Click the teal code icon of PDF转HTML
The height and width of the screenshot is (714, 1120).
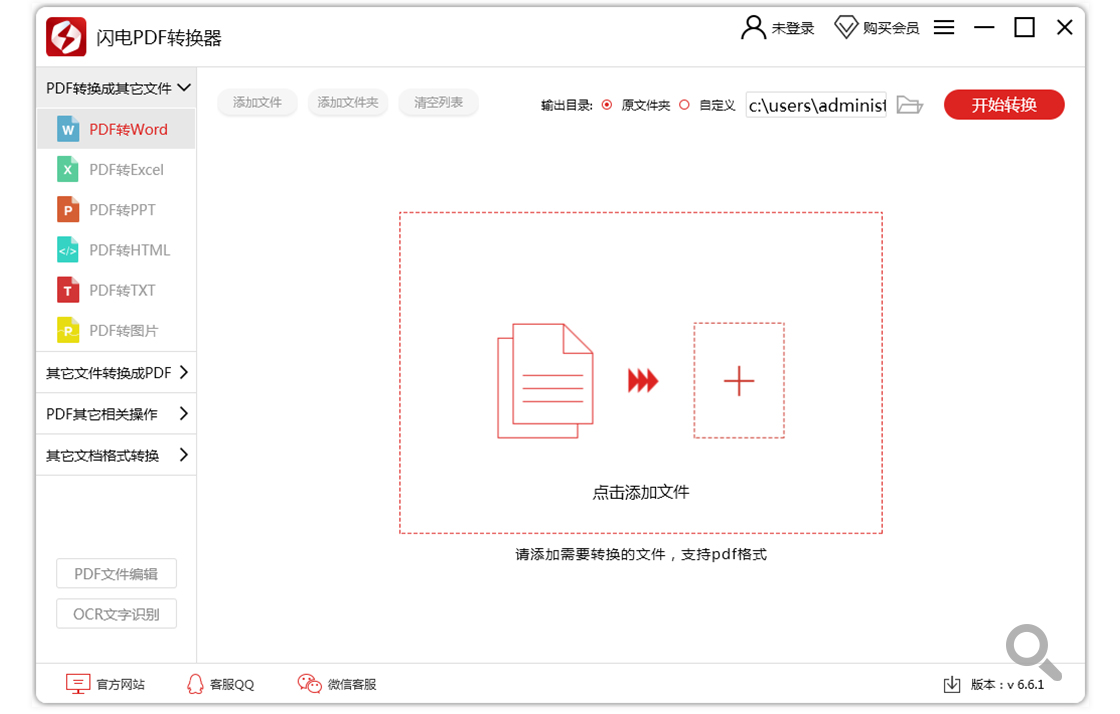point(67,250)
